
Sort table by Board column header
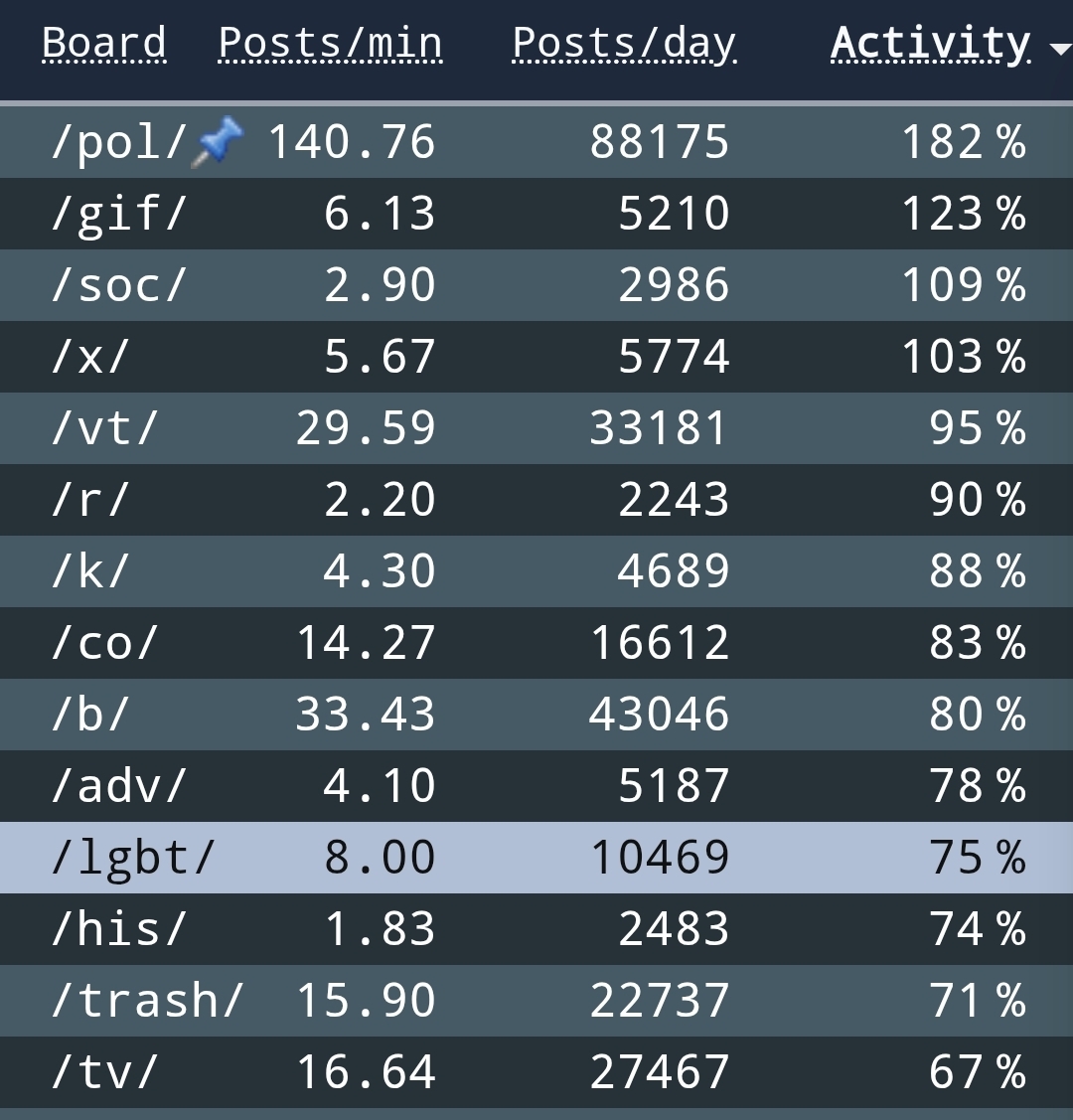[x=104, y=43]
